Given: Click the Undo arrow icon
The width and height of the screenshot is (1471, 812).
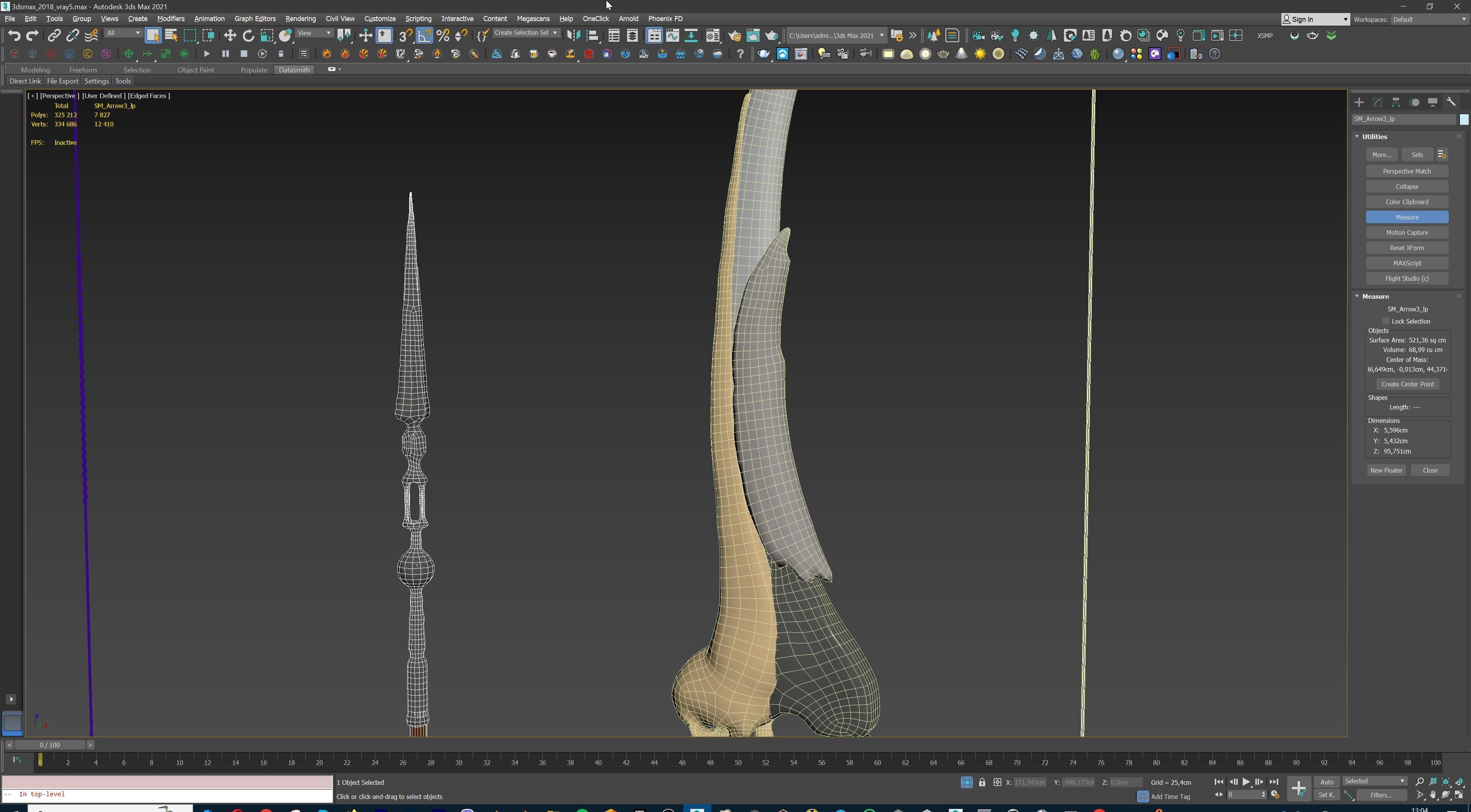Looking at the screenshot, I should pyautogui.click(x=14, y=35).
